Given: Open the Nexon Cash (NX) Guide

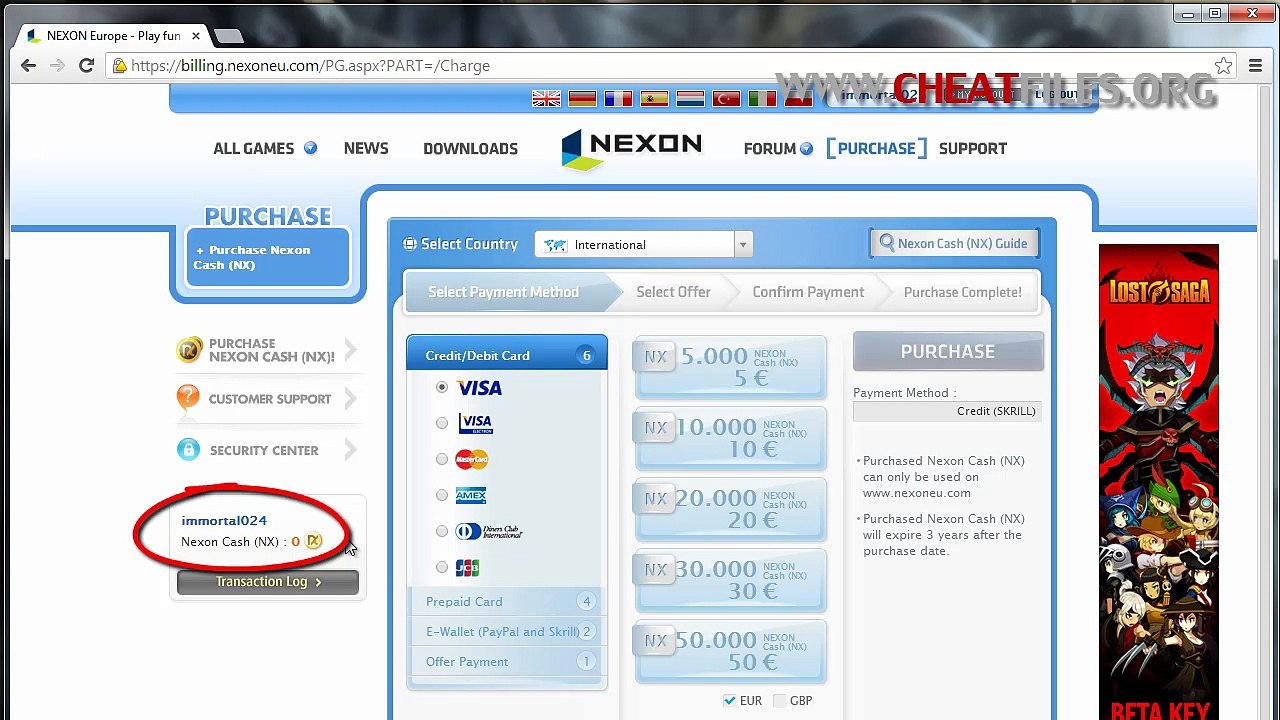Looking at the screenshot, I should click(x=953, y=243).
